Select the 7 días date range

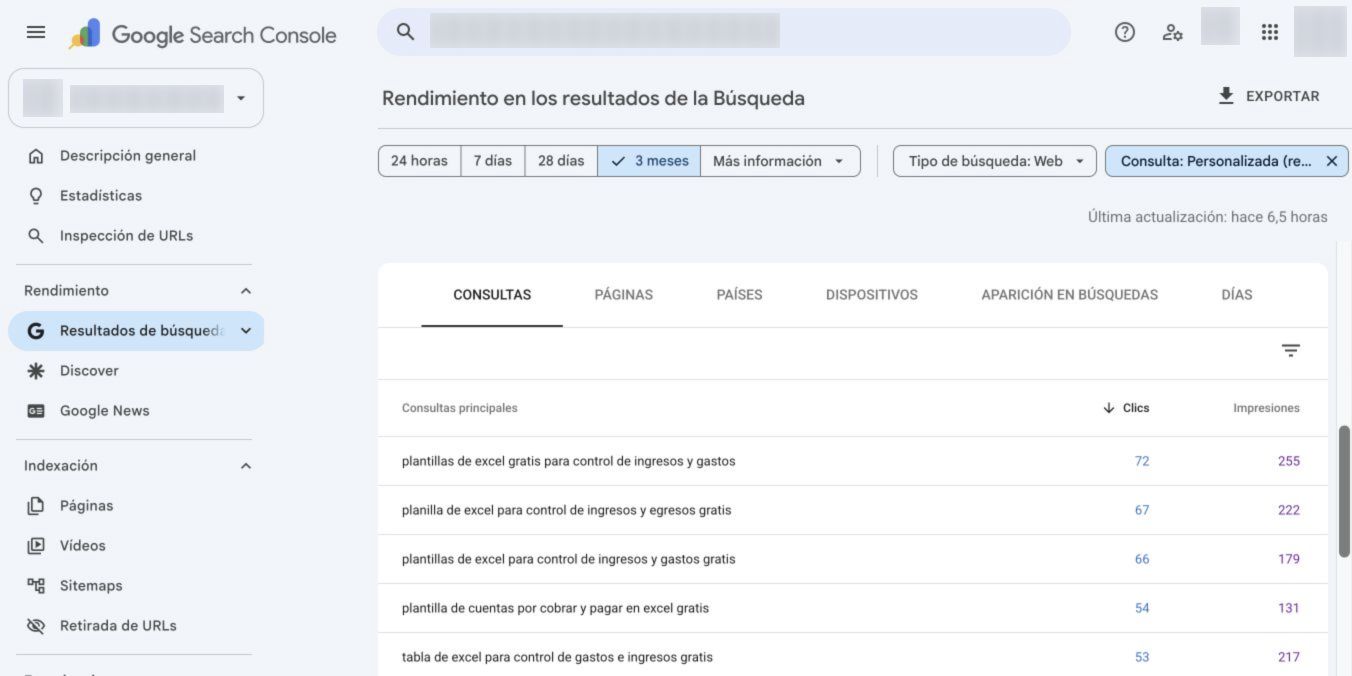coord(492,161)
